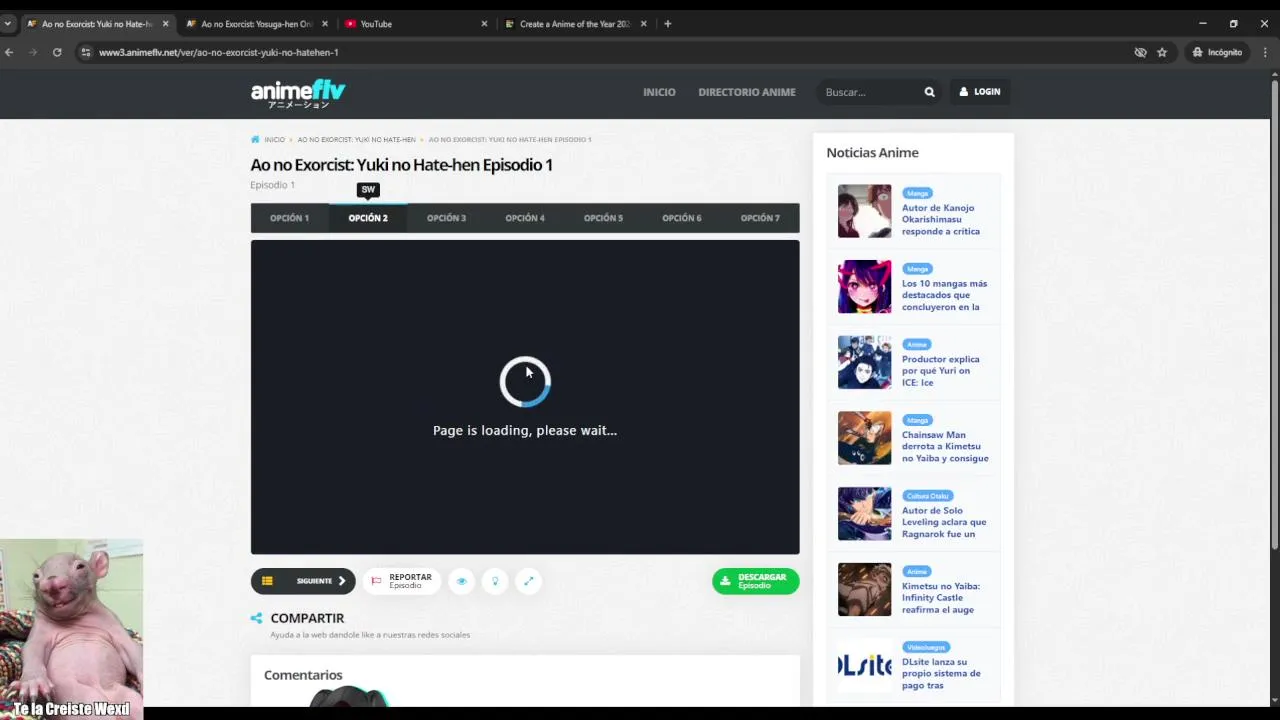Select OPCIÓN 7 video server
This screenshot has width=1280, height=720.
760,218
